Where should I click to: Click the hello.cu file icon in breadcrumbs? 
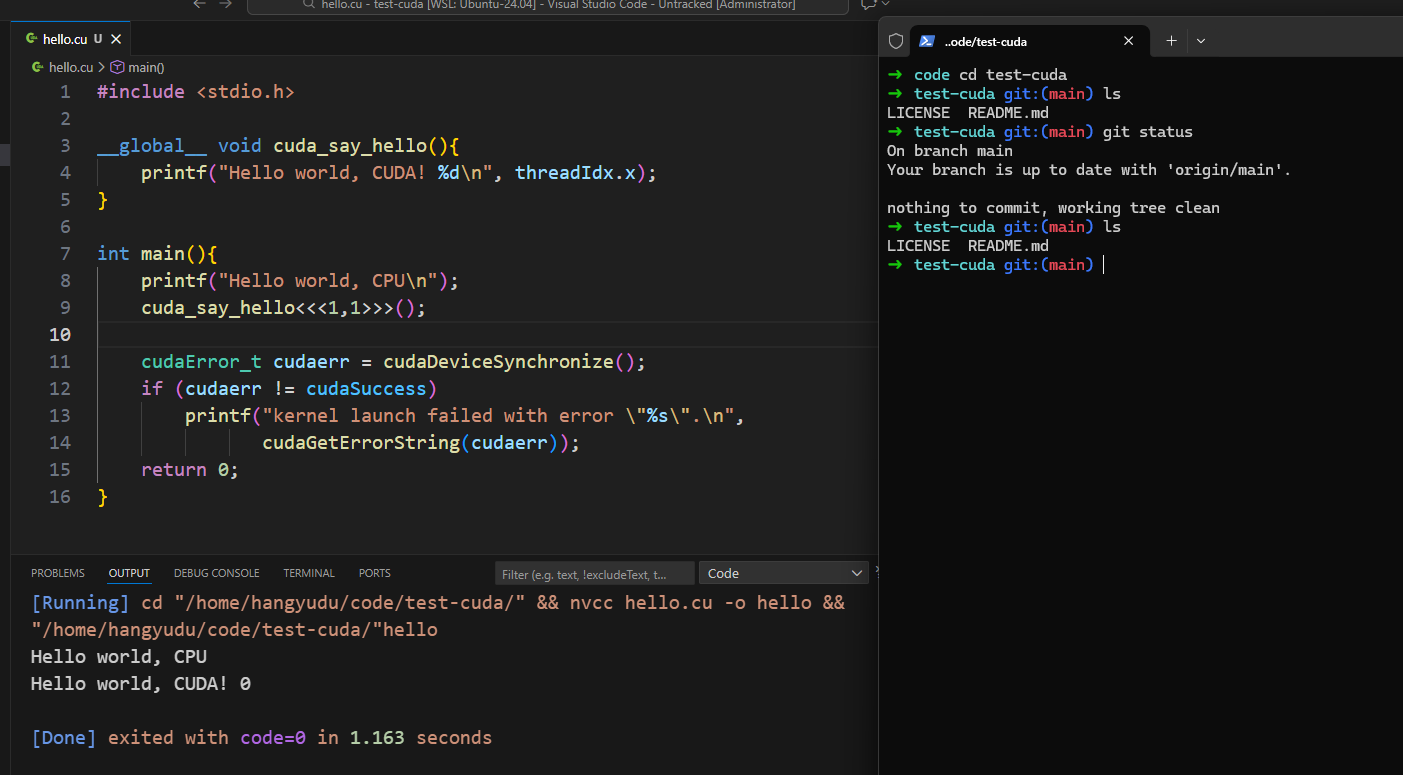(x=38, y=67)
